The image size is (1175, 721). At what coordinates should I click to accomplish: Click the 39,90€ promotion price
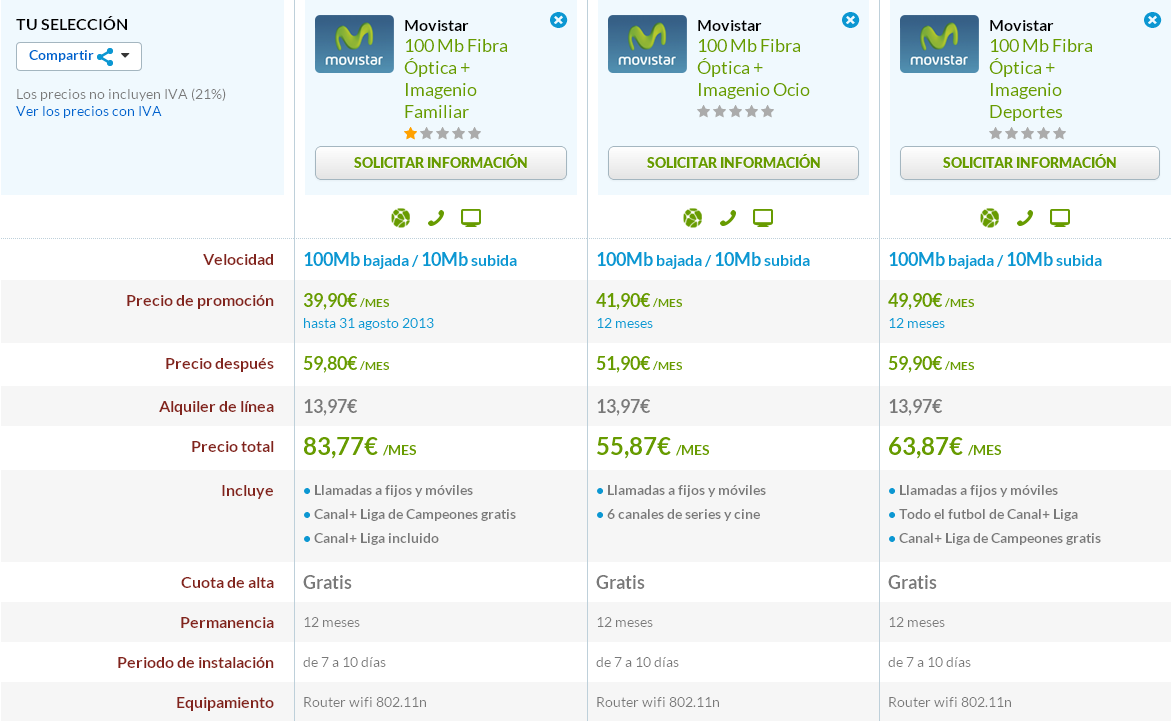click(346, 301)
